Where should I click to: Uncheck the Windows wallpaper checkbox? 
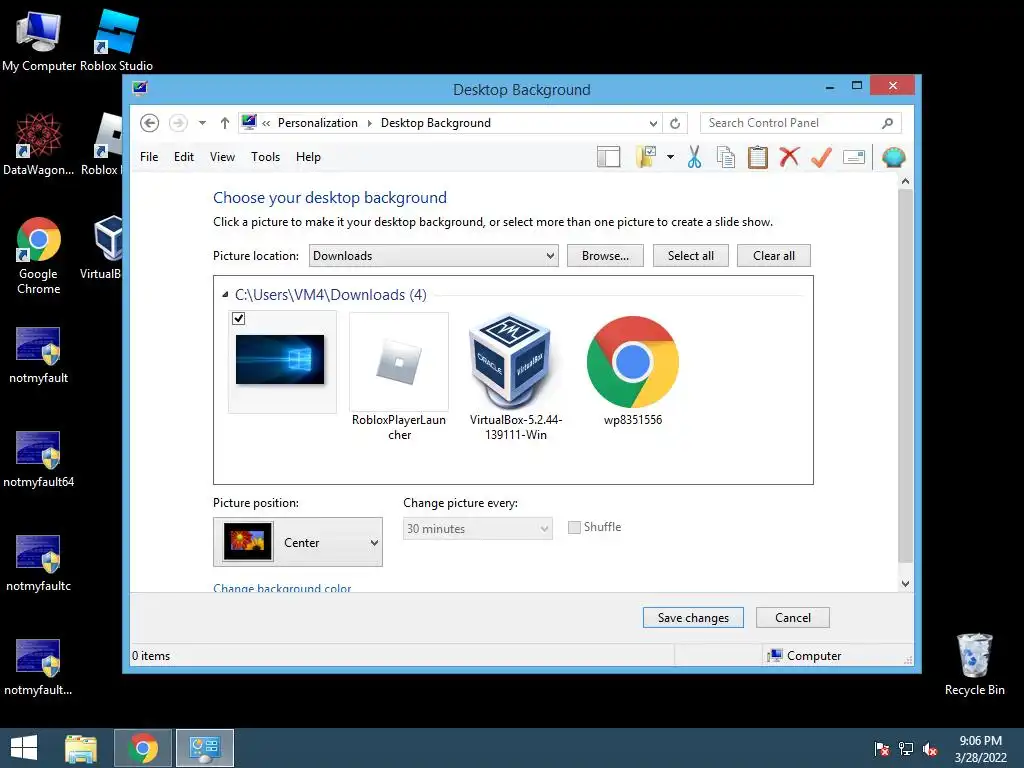point(238,319)
